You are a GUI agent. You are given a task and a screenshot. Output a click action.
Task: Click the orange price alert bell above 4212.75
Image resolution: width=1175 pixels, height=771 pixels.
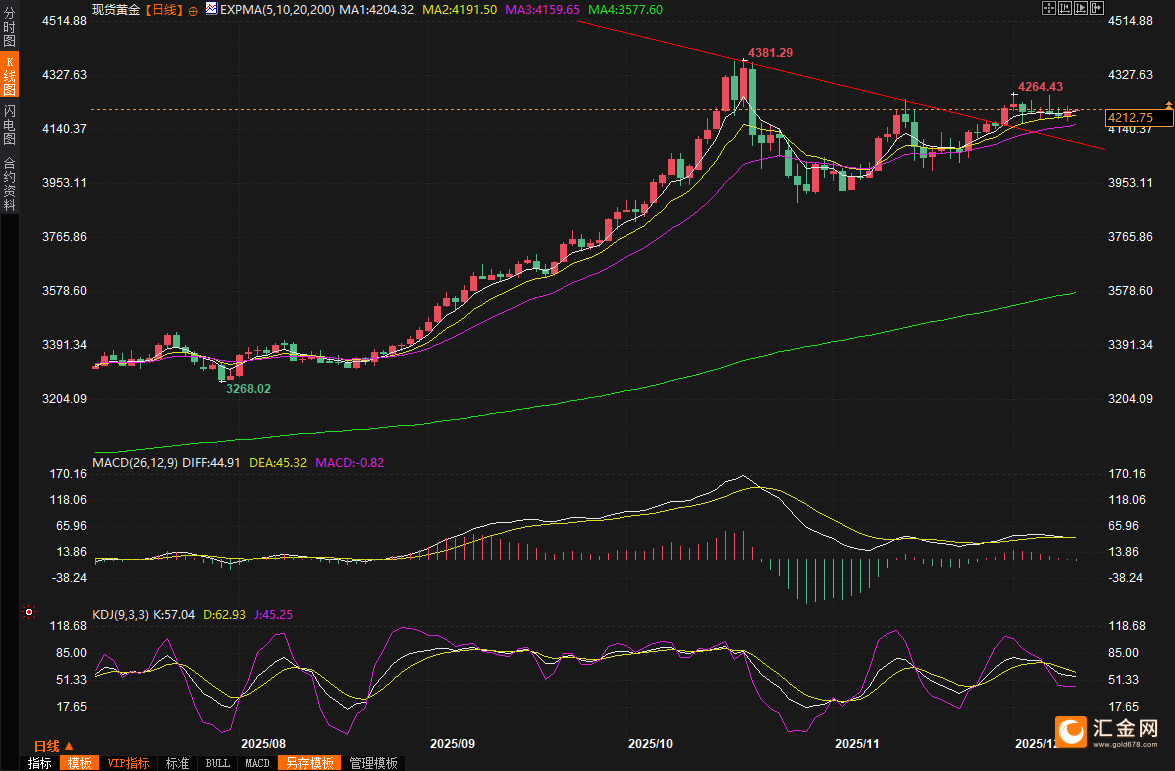[x=1167, y=104]
